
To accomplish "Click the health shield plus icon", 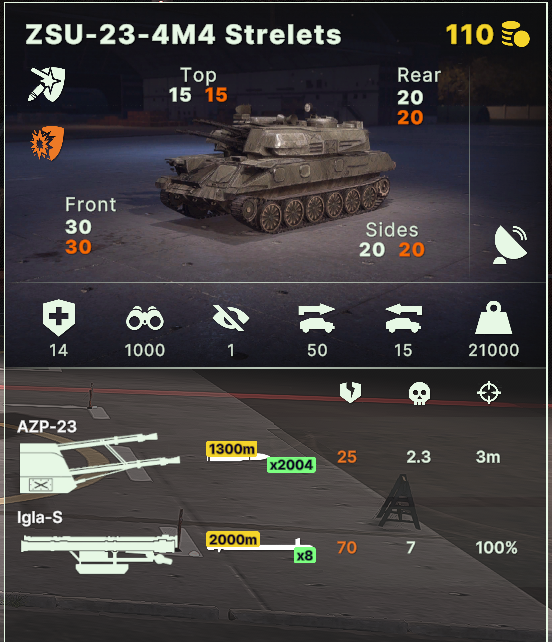I will coord(59,318).
